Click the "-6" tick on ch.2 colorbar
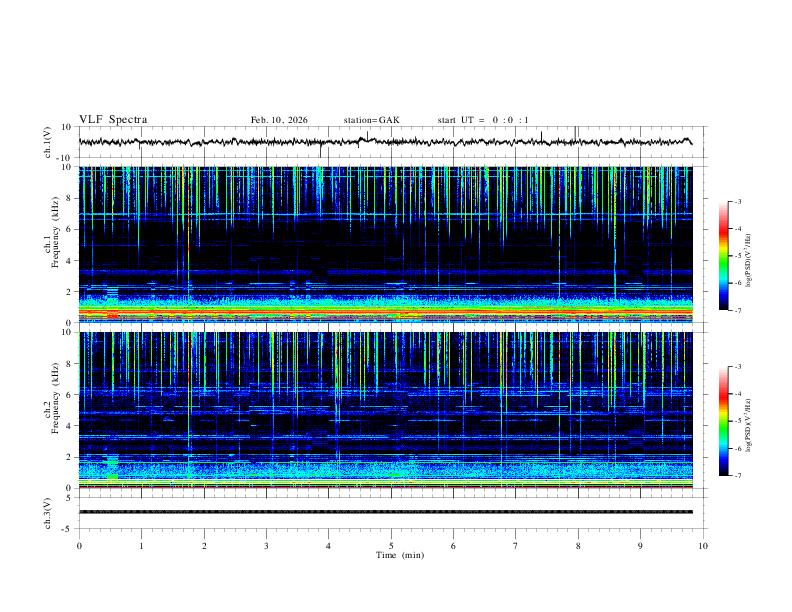 pyautogui.click(x=737, y=448)
